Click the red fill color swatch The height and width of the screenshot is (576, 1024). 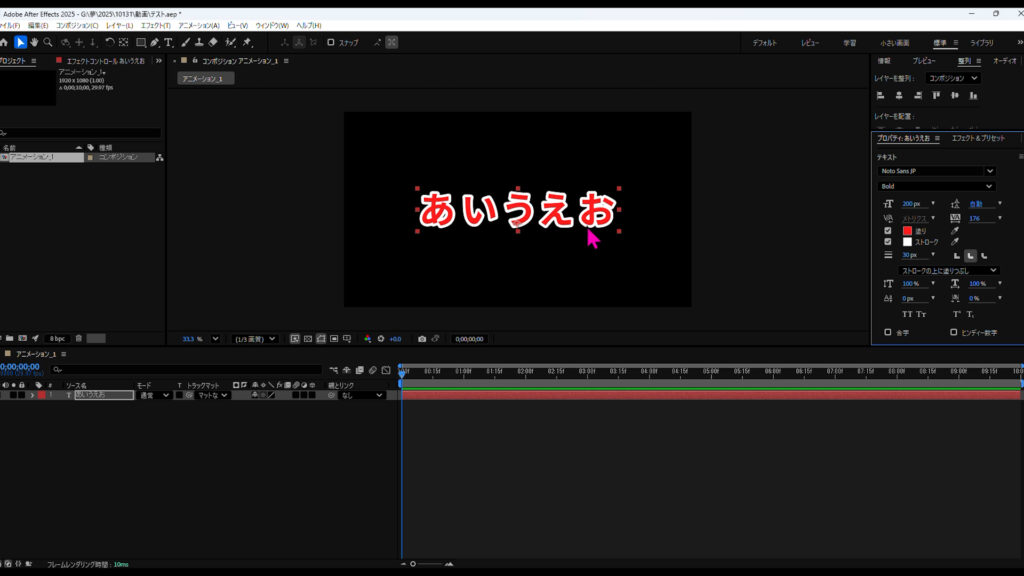click(906, 230)
